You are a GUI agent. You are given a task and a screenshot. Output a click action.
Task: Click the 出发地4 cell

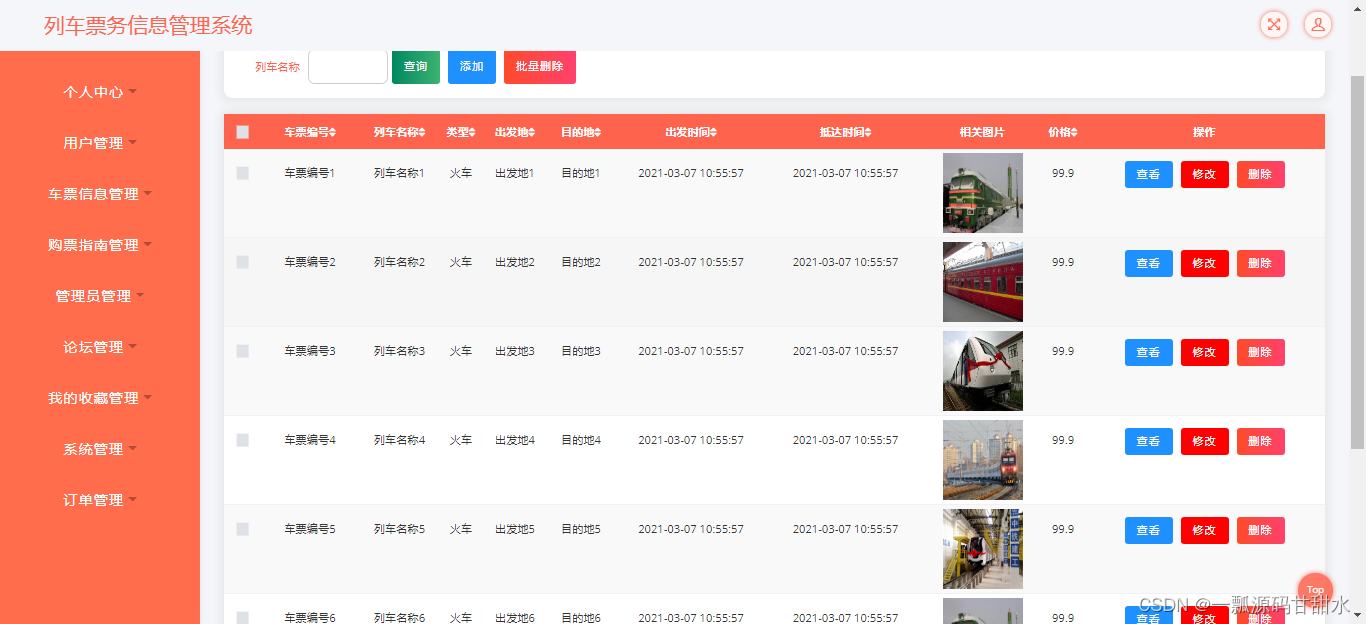click(x=515, y=440)
